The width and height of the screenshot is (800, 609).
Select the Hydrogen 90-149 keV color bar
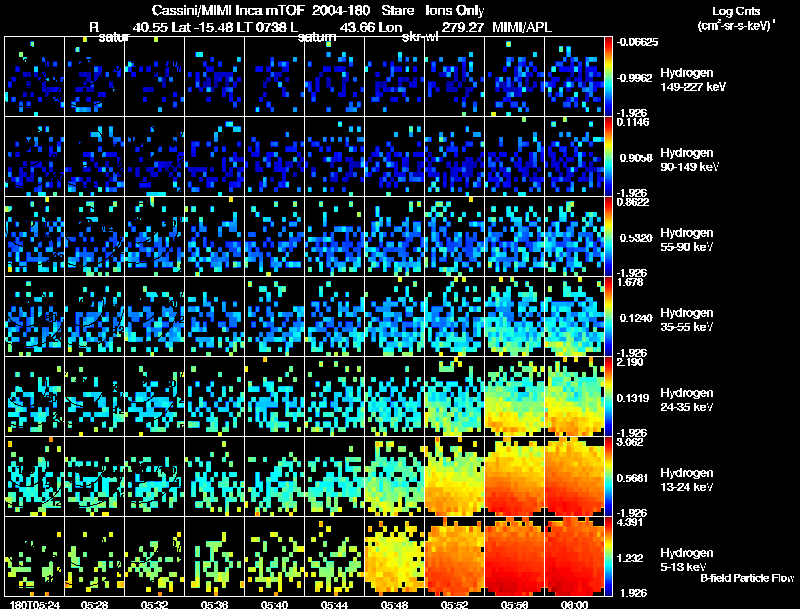click(608, 157)
